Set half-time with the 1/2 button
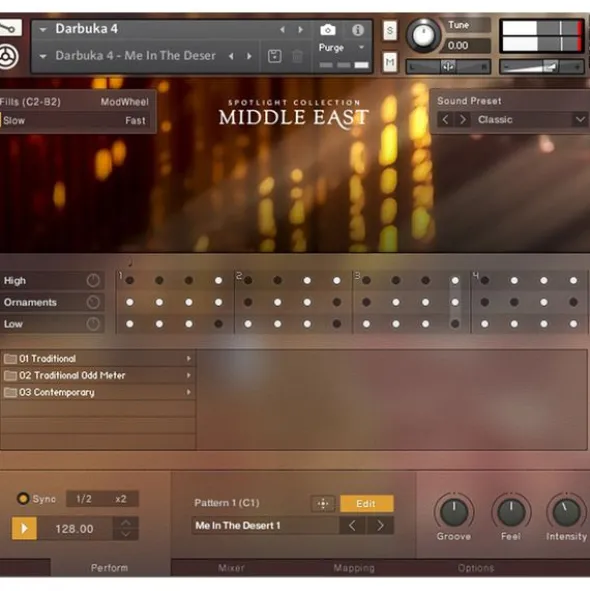The height and width of the screenshot is (591, 590). [x=84, y=499]
